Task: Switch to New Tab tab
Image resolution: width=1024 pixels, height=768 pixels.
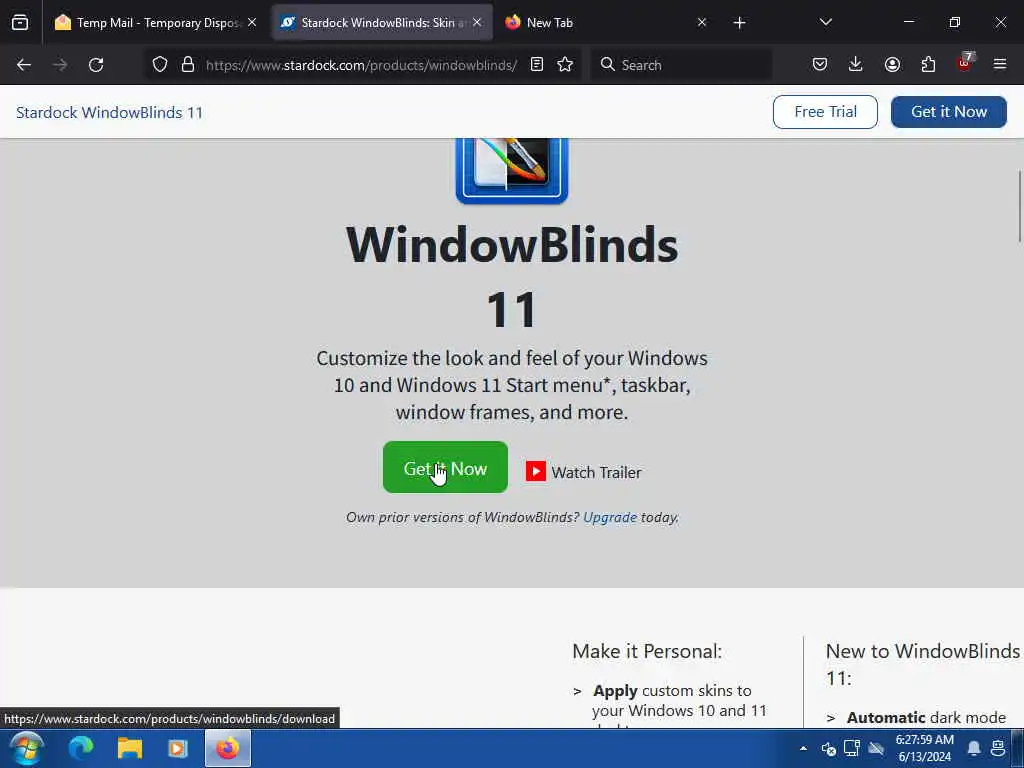Action: 604,23
